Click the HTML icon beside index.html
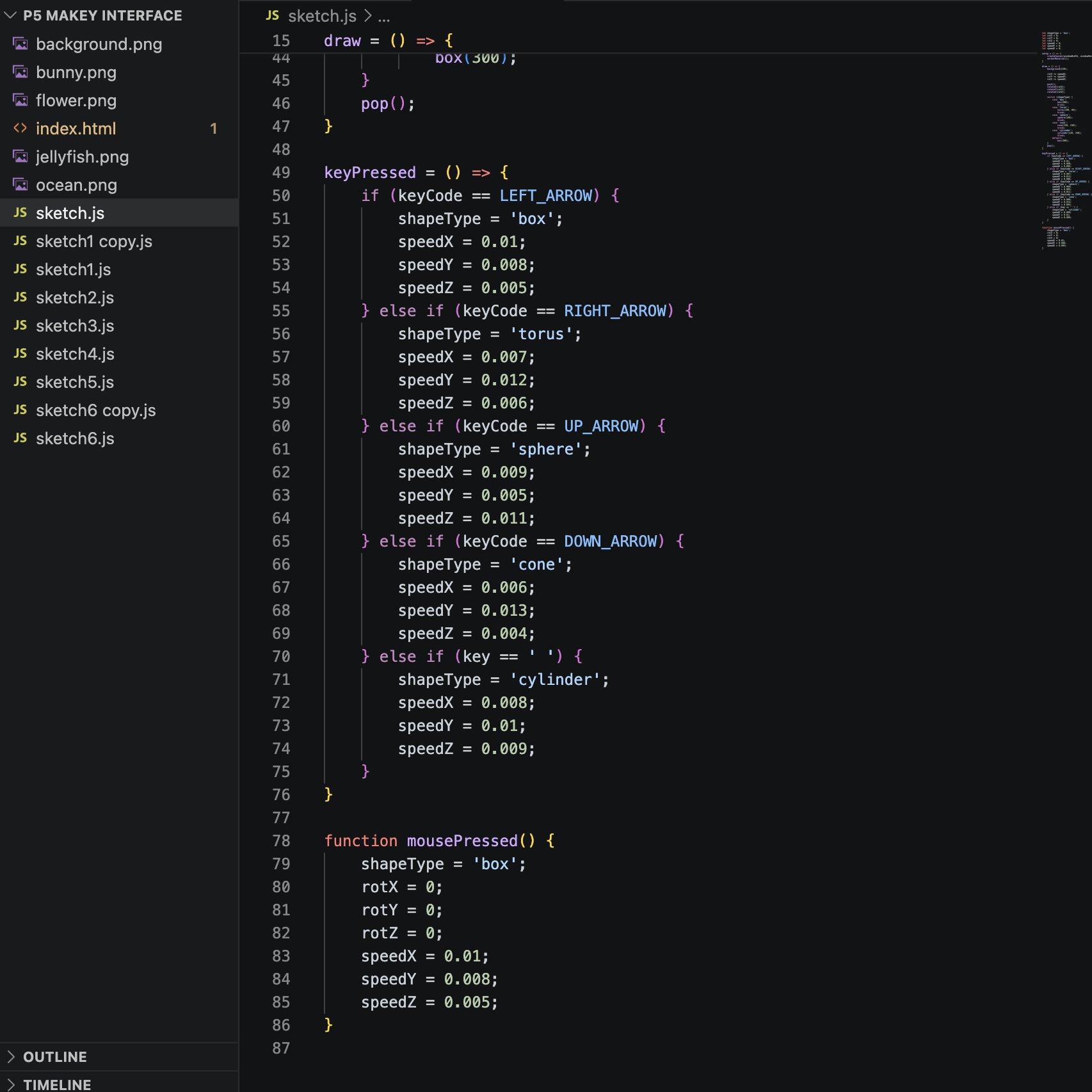 pos(20,129)
